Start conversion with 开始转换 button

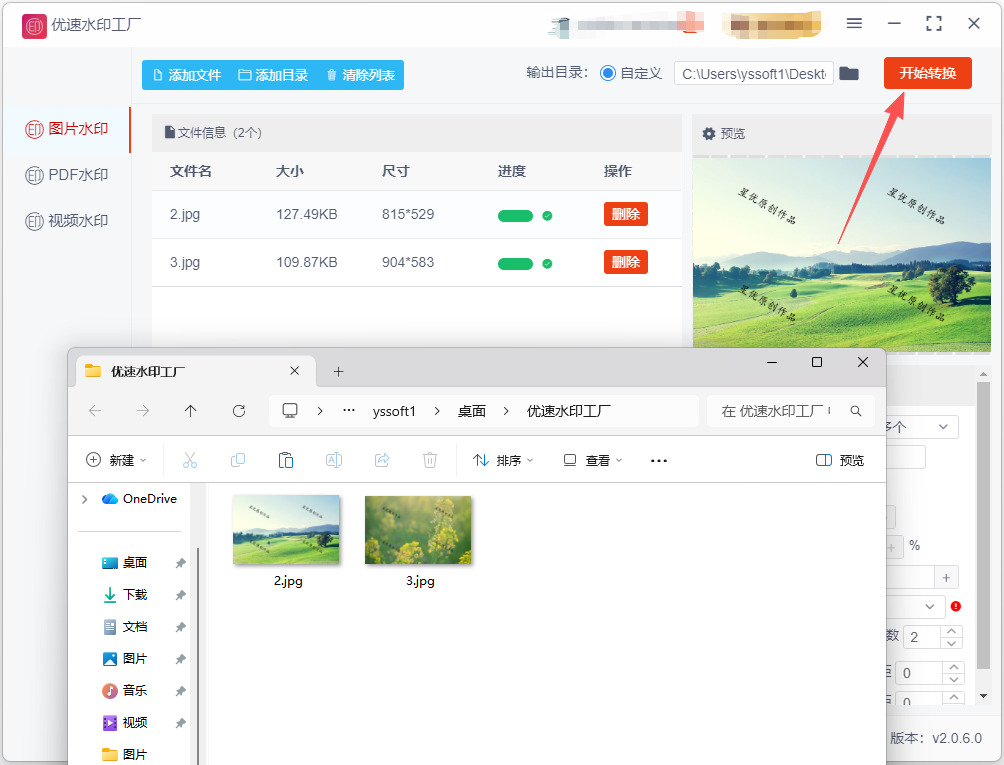pyautogui.click(x=927, y=73)
